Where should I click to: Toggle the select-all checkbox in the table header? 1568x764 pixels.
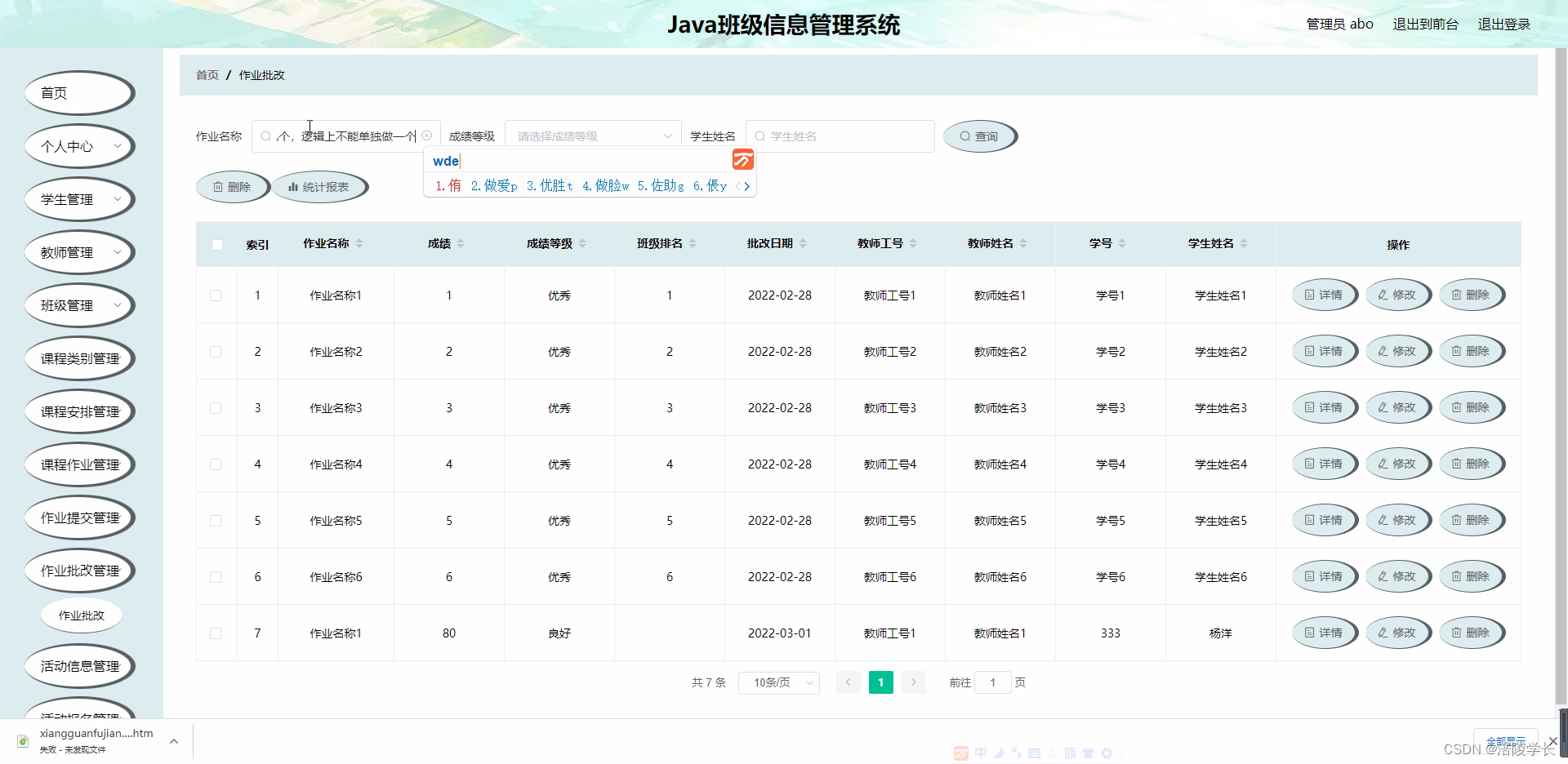tap(216, 244)
